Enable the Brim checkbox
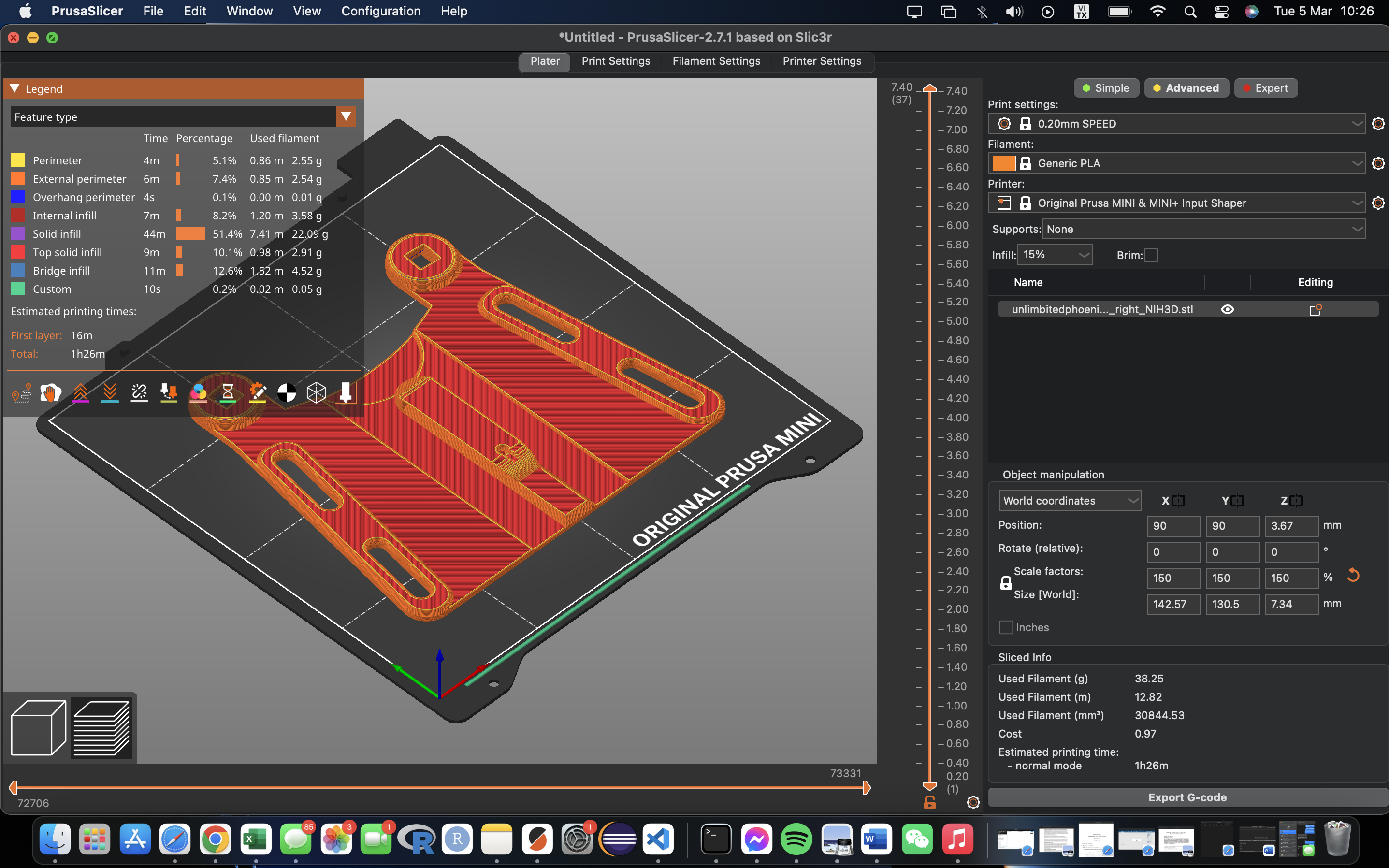This screenshot has width=1389, height=868. point(1151,255)
